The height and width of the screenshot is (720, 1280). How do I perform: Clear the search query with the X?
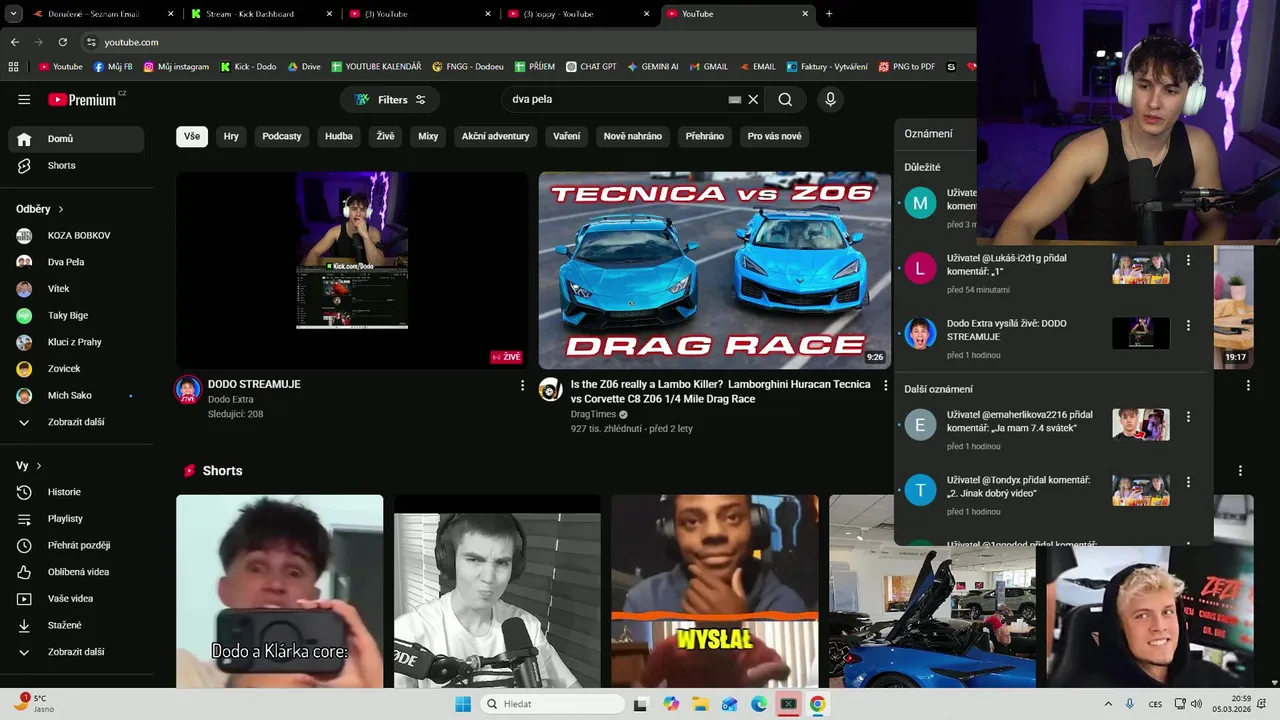[754, 99]
